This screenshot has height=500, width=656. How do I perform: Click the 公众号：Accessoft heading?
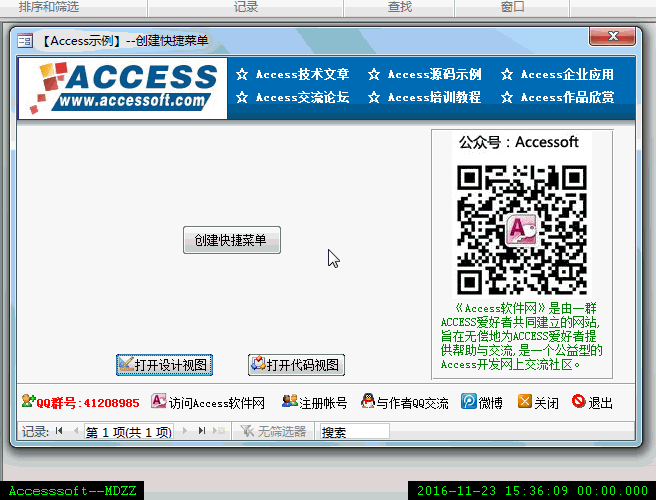click(519, 142)
